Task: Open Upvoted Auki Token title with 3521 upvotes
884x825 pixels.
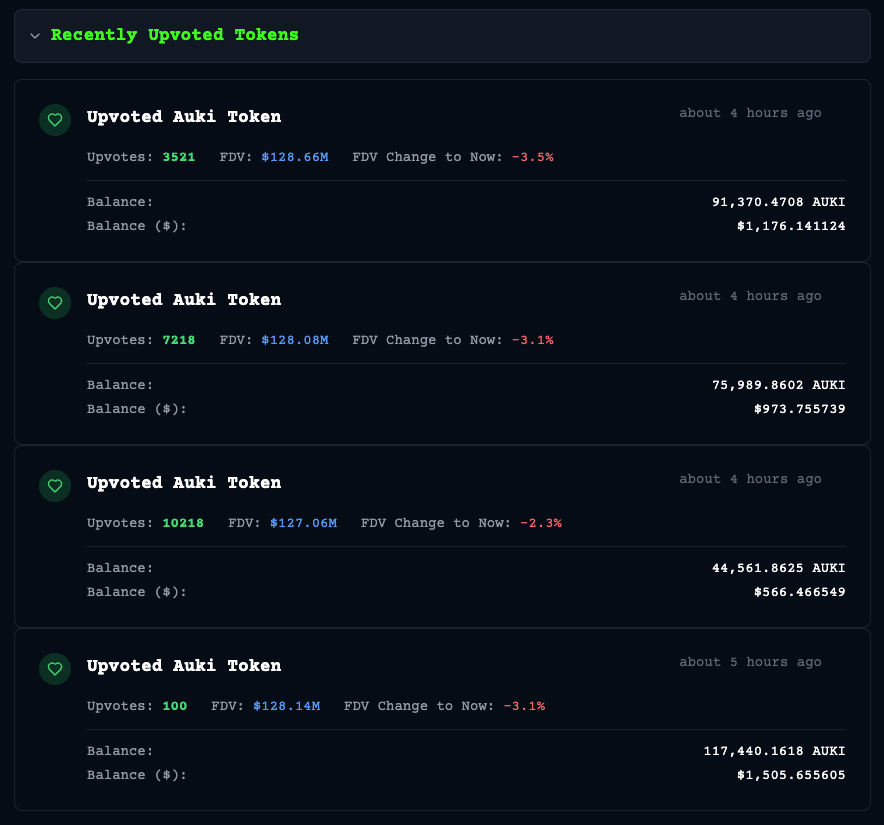Action: coord(184,117)
